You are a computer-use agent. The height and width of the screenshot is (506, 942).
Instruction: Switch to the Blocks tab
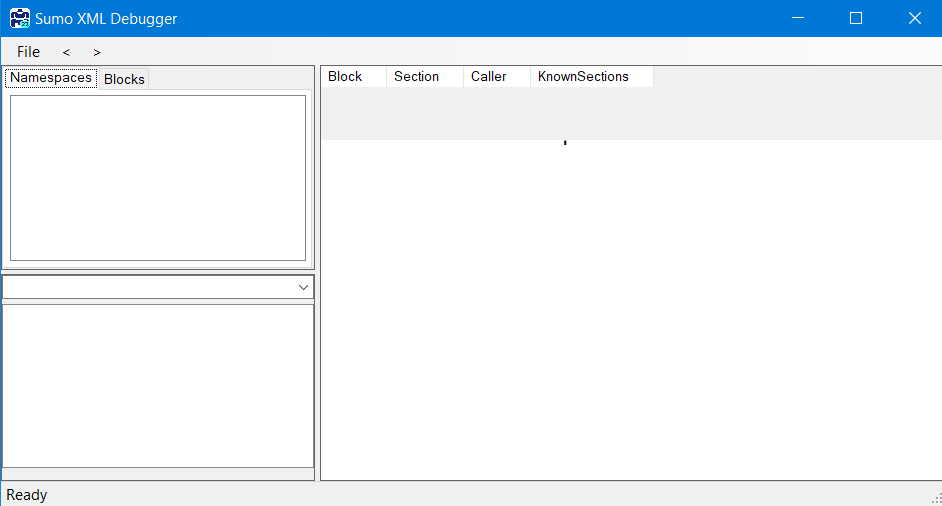pos(124,79)
